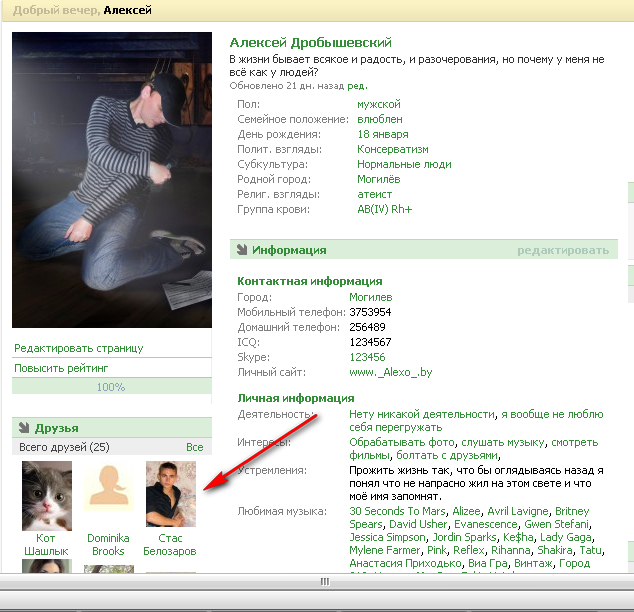Click home phone number 256489
Viewport: 634px width, 612px height.
tap(367, 327)
